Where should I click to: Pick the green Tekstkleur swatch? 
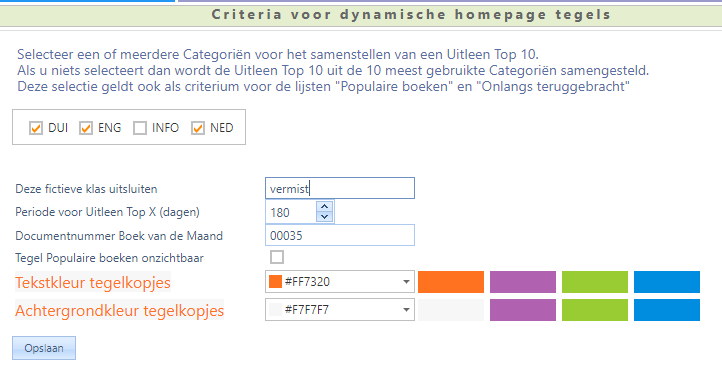[x=595, y=282]
